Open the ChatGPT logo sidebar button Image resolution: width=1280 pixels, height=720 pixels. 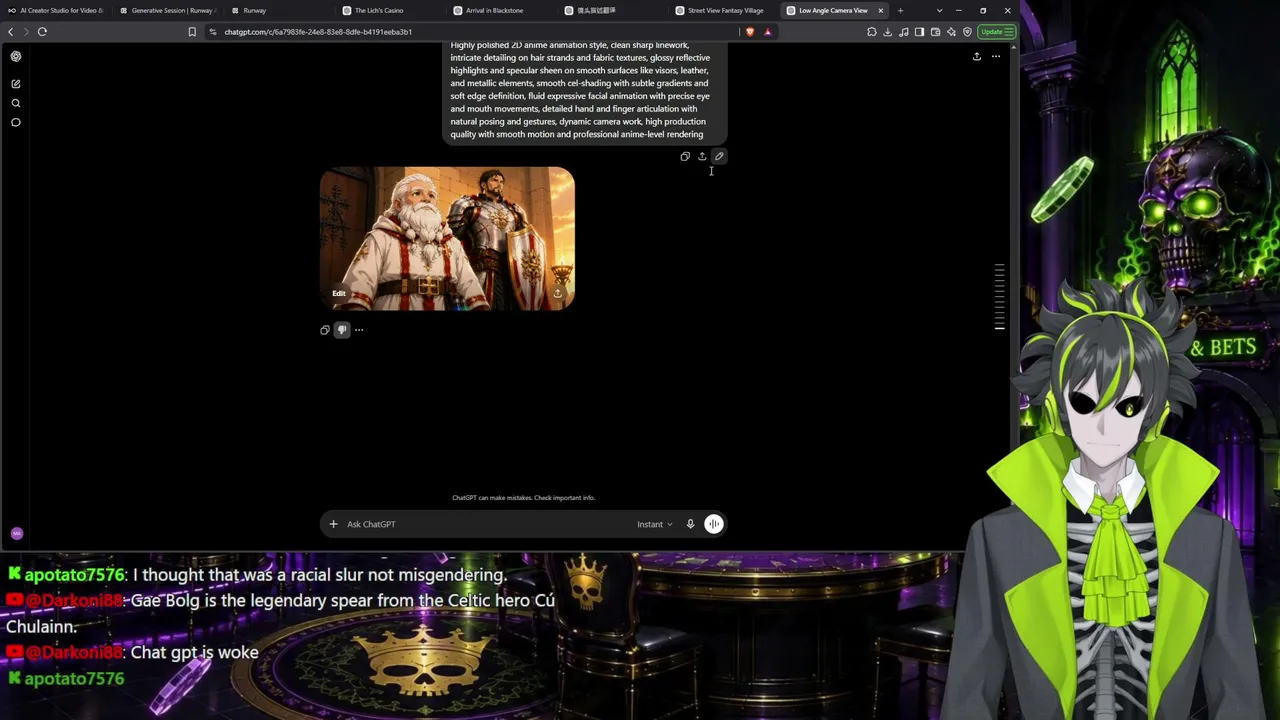tap(16, 57)
